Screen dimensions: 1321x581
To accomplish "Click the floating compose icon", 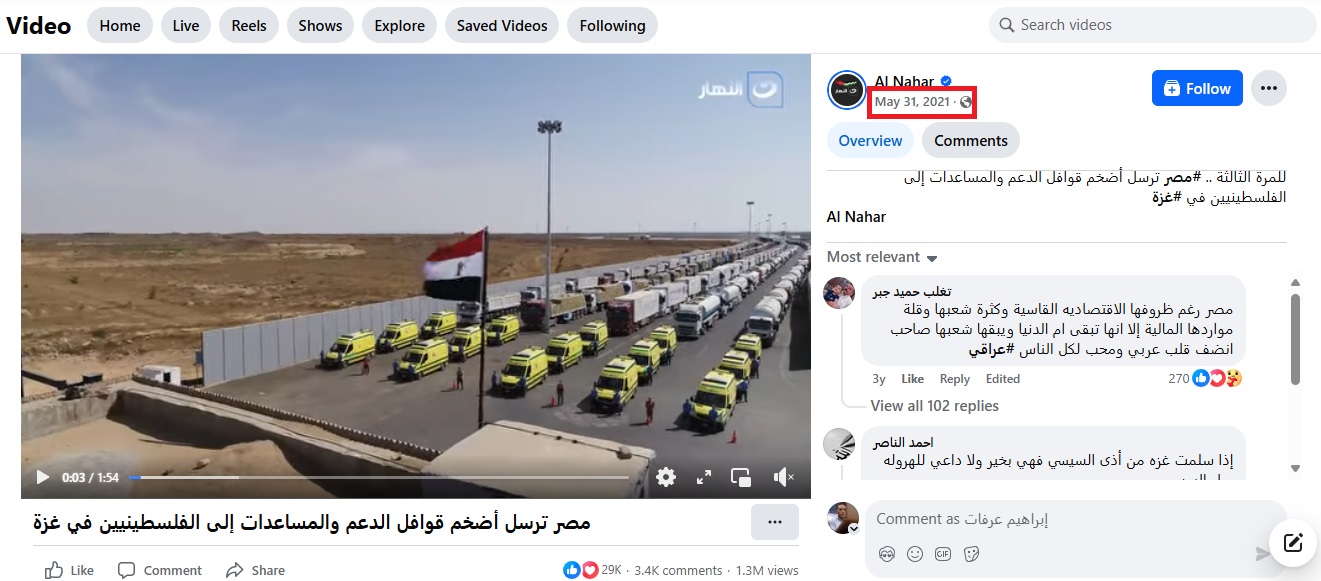I will click(1293, 543).
